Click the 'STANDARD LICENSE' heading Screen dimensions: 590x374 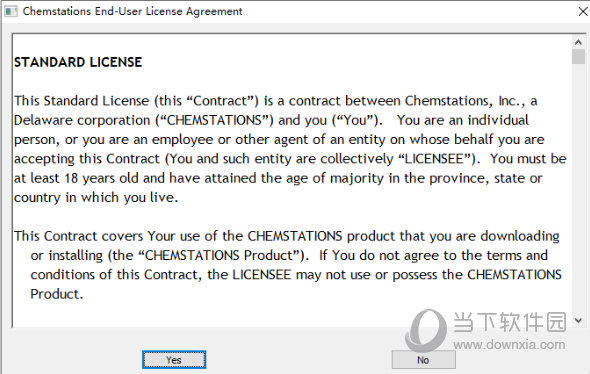pyautogui.click(x=78, y=62)
